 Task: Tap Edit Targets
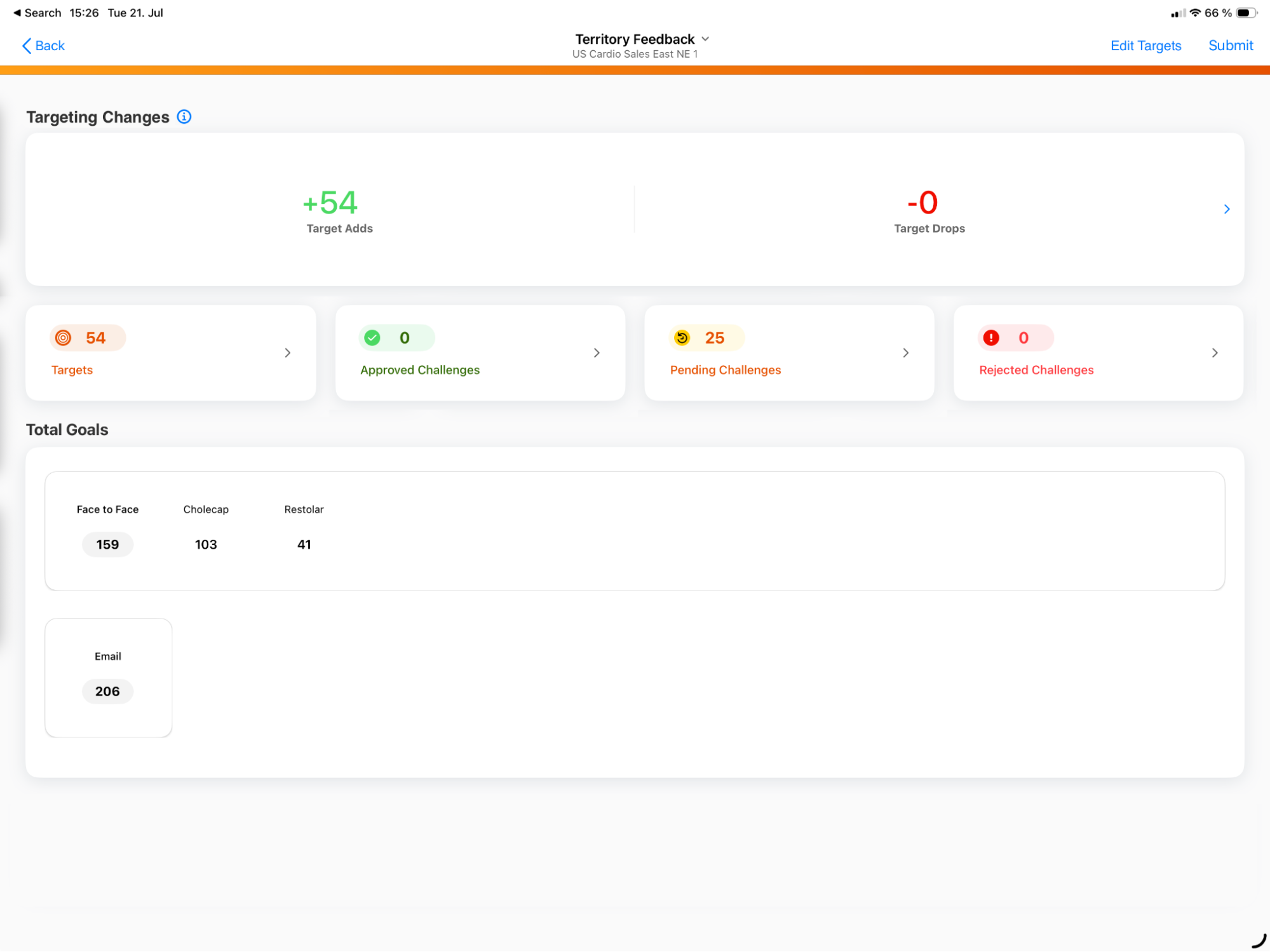pyautogui.click(x=1145, y=46)
